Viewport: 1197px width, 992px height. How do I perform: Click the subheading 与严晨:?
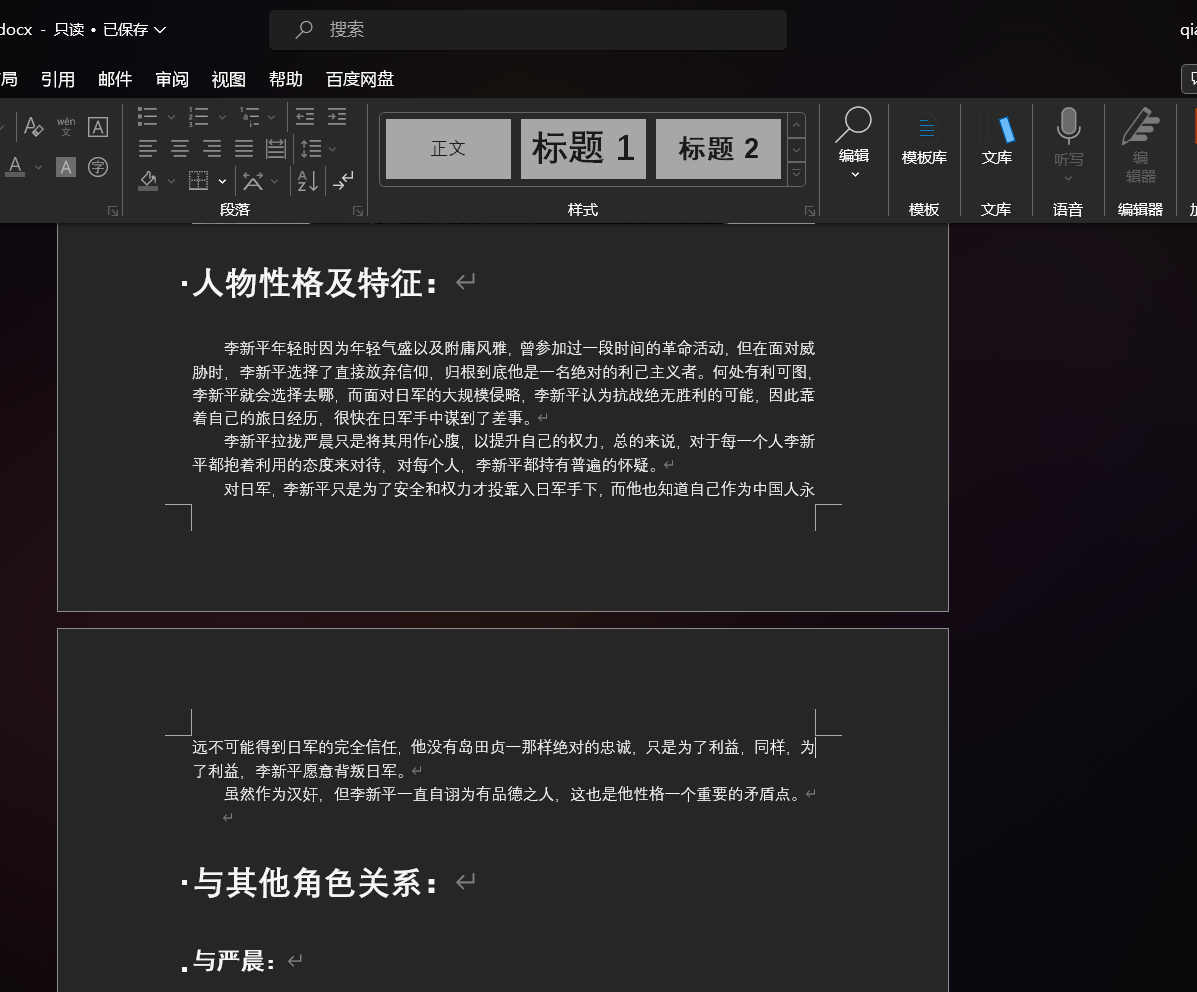click(233, 961)
